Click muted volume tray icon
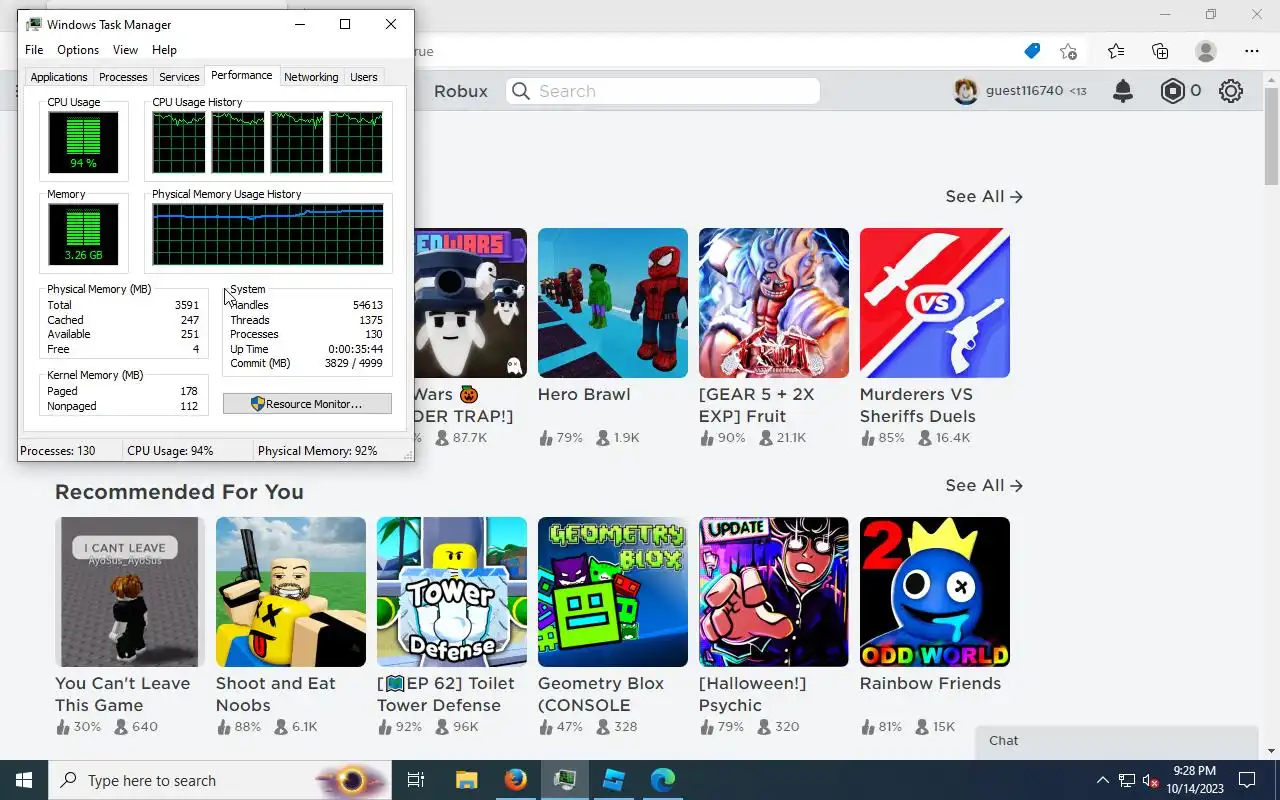1280x800 pixels. (x=1151, y=780)
